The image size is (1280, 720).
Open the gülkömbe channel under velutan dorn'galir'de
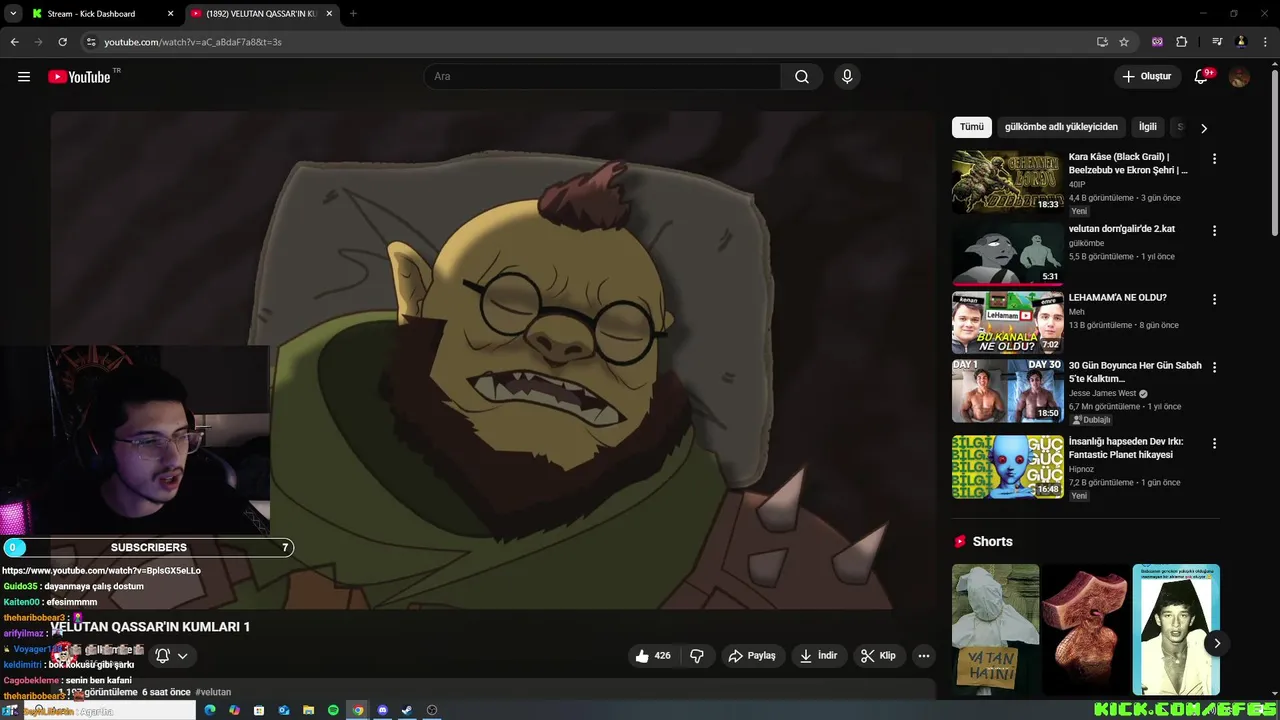click(1086, 243)
